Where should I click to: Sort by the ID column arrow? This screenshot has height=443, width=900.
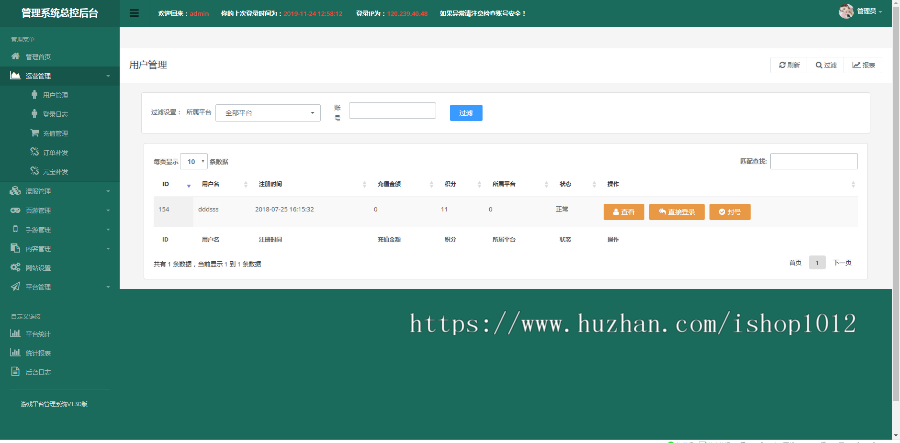click(189, 185)
